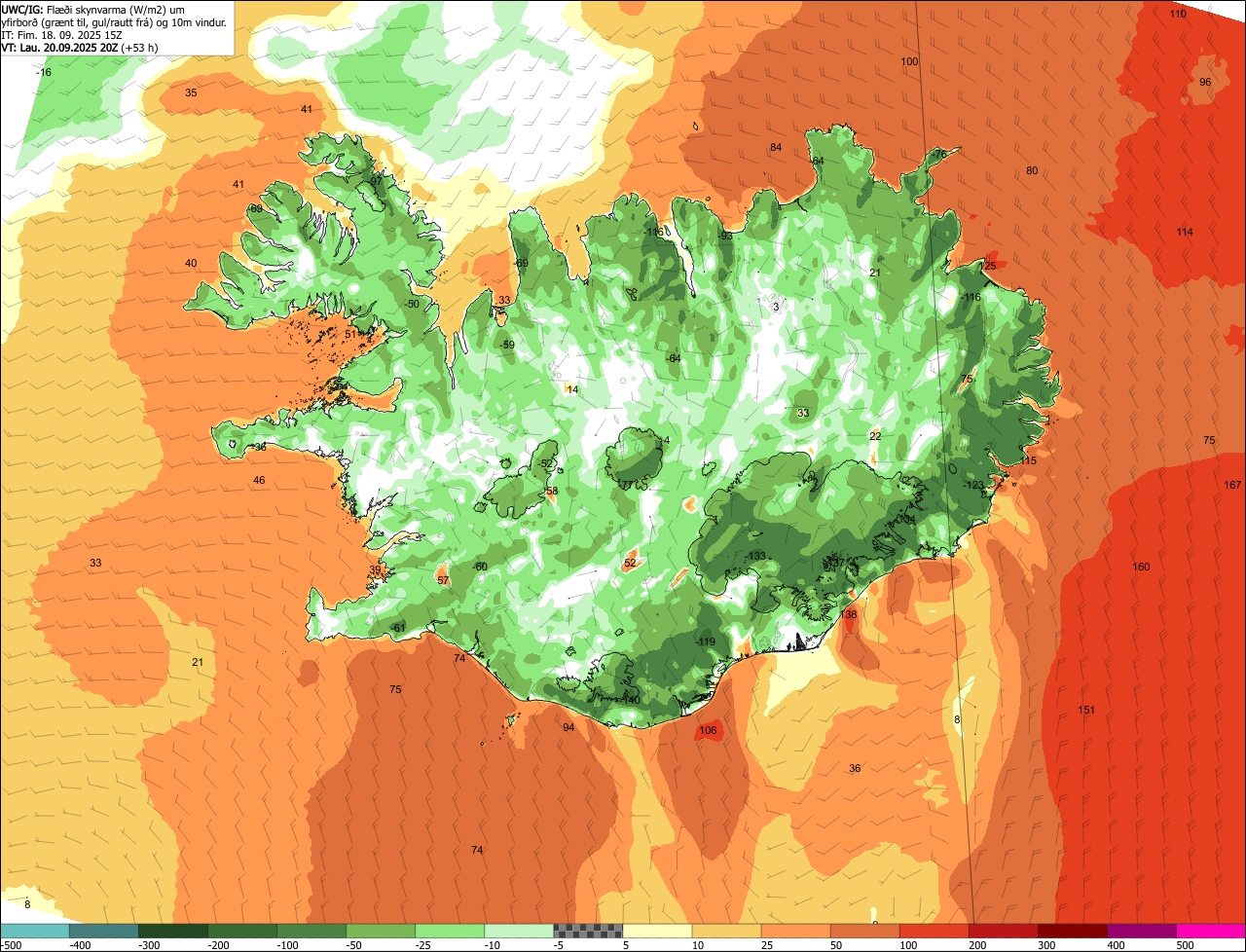Click the map value '-16'

click(x=43, y=73)
